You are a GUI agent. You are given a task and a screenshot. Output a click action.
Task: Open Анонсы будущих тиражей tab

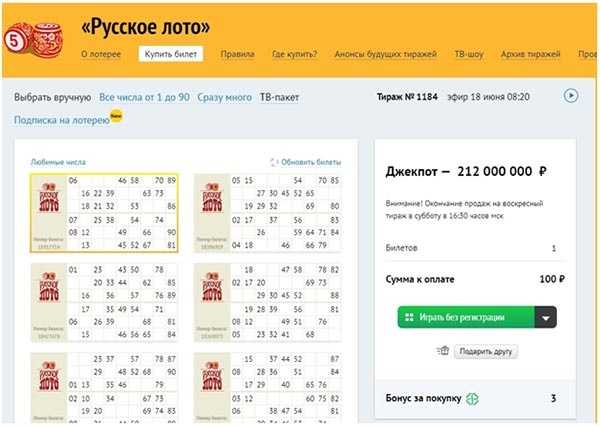386,54
